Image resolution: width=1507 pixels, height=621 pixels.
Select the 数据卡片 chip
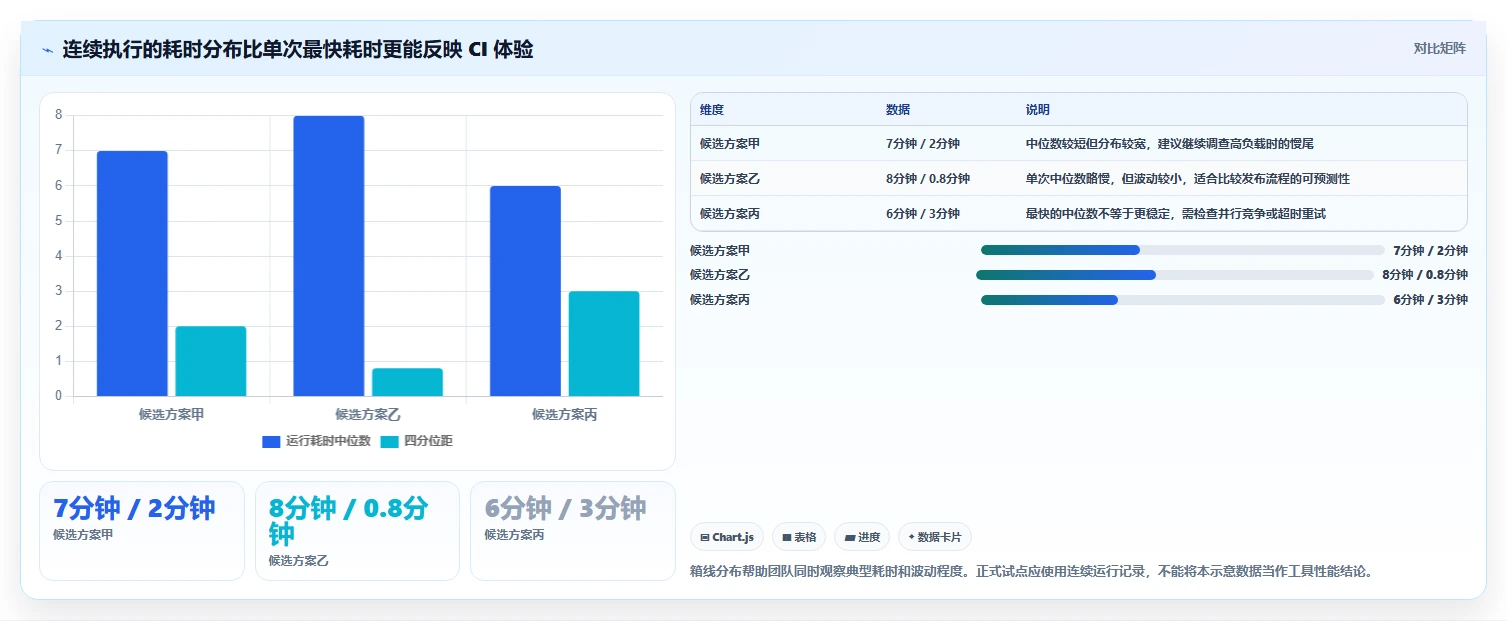pos(935,537)
